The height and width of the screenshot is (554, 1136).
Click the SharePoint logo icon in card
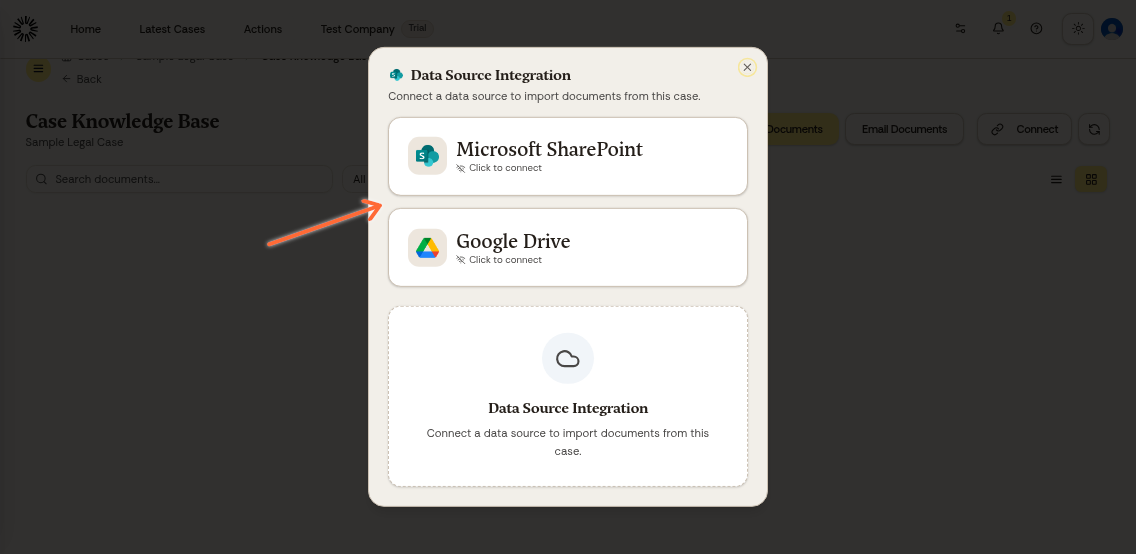coord(427,156)
